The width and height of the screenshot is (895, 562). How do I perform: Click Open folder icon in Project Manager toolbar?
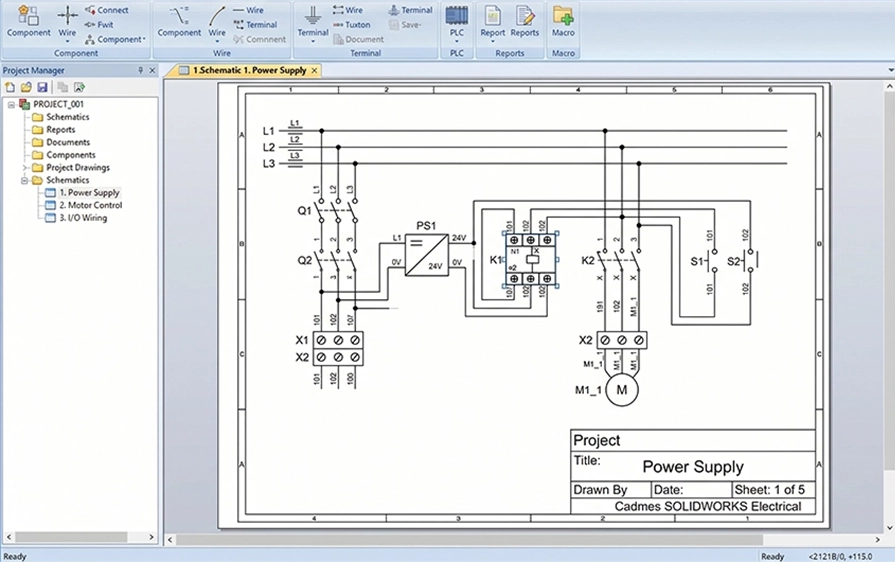26,87
